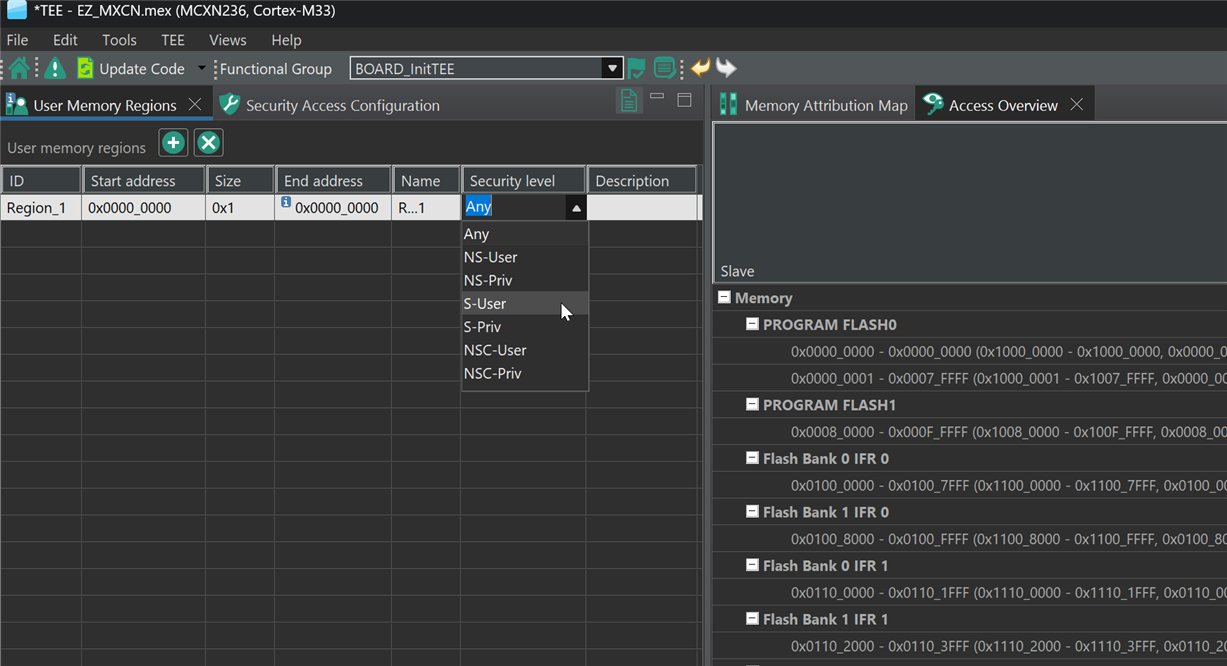The height and width of the screenshot is (666, 1227).
Task: Maximize the User Memory Regions panel
Action: point(685,99)
